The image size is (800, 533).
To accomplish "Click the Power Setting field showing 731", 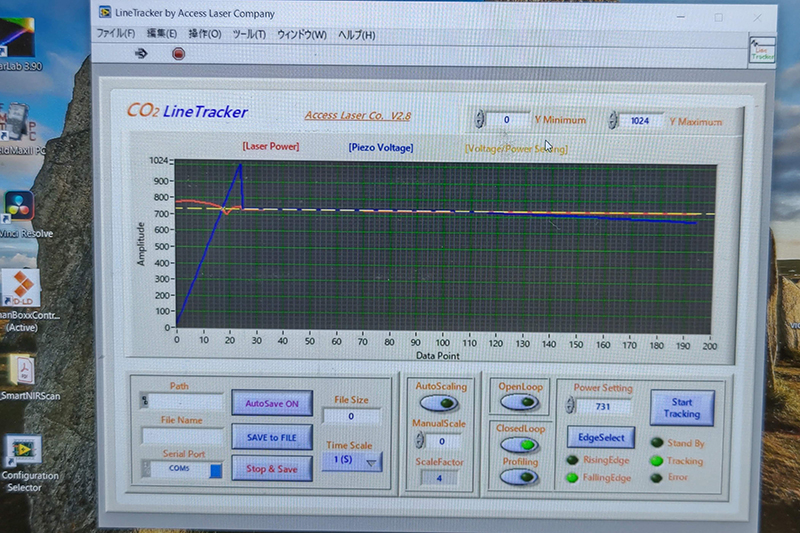I will coord(603,407).
